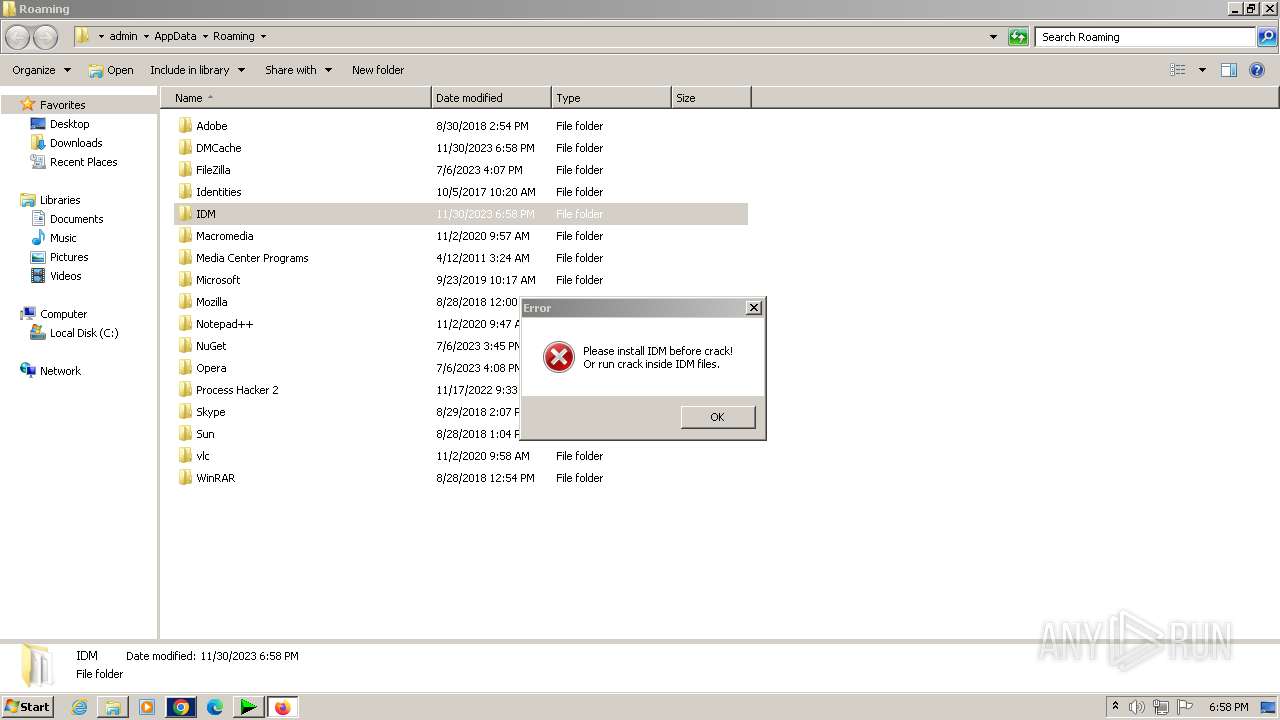1280x720 pixels.
Task: Select the Mozilla folder
Action: point(211,302)
